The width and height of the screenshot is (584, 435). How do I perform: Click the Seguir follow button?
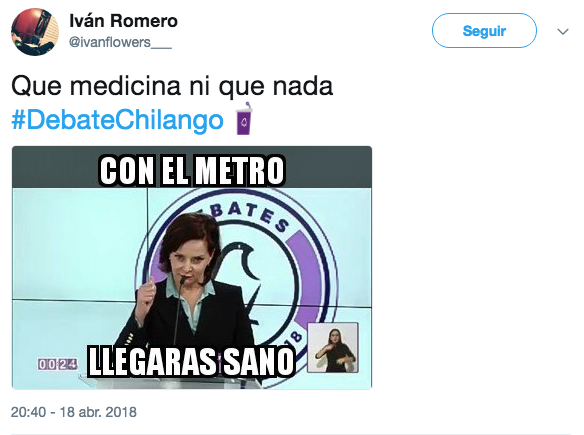tap(484, 31)
